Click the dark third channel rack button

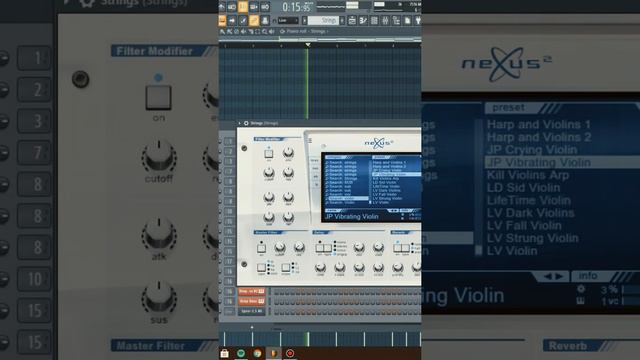coord(251,311)
